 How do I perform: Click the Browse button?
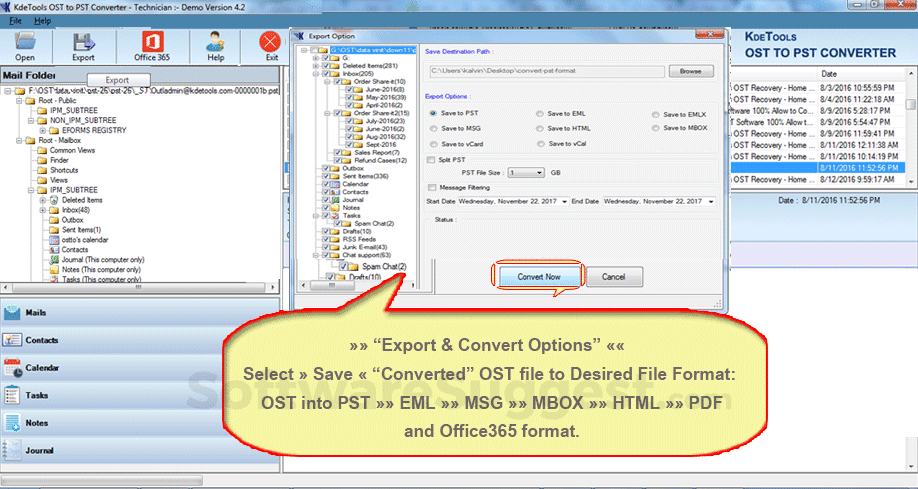(691, 71)
